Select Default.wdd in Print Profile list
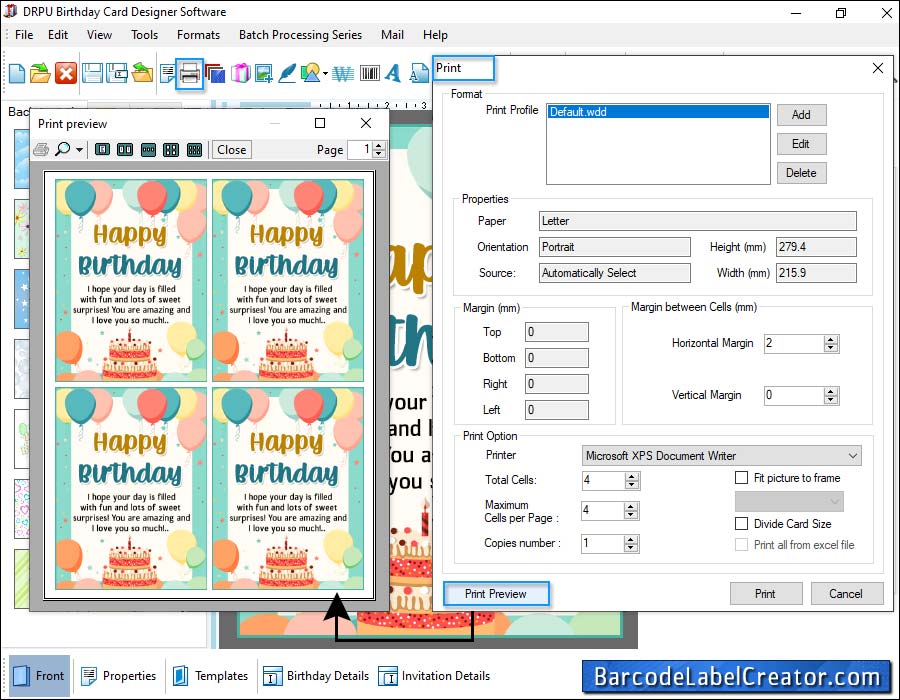 [658, 112]
